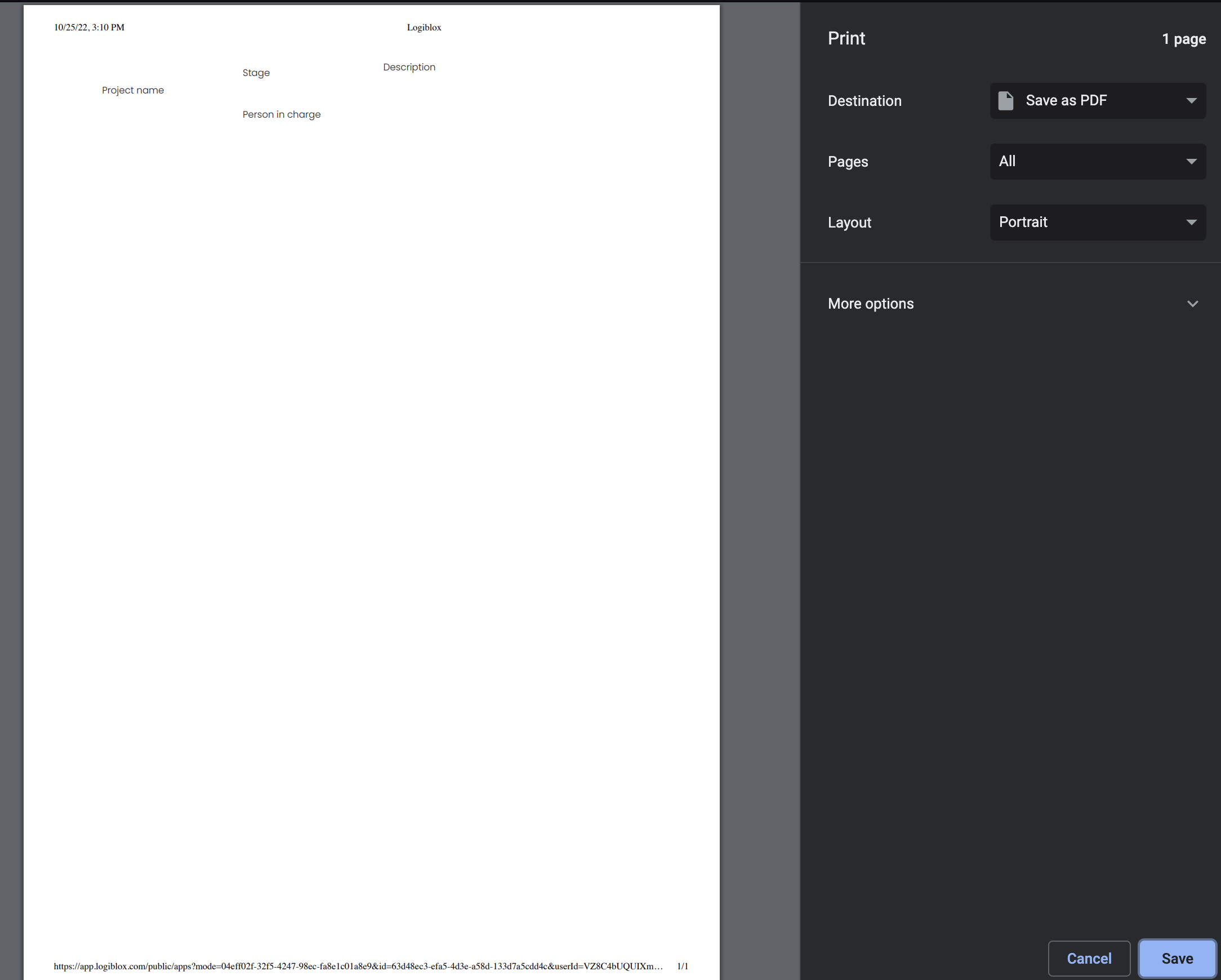Open the Destination dropdown

(x=1097, y=101)
